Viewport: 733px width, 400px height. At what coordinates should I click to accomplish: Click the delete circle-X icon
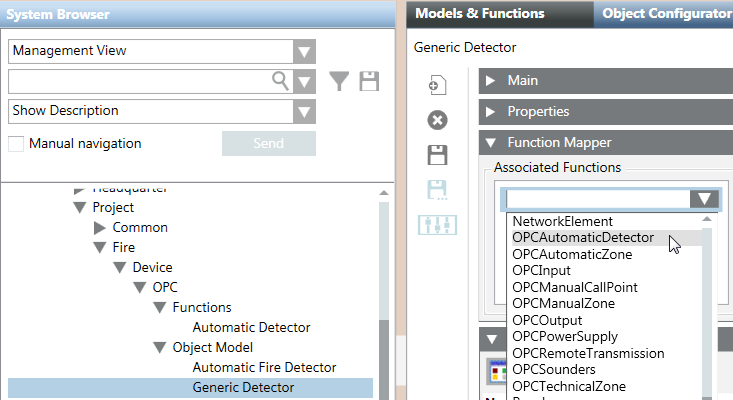click(437, 120)
